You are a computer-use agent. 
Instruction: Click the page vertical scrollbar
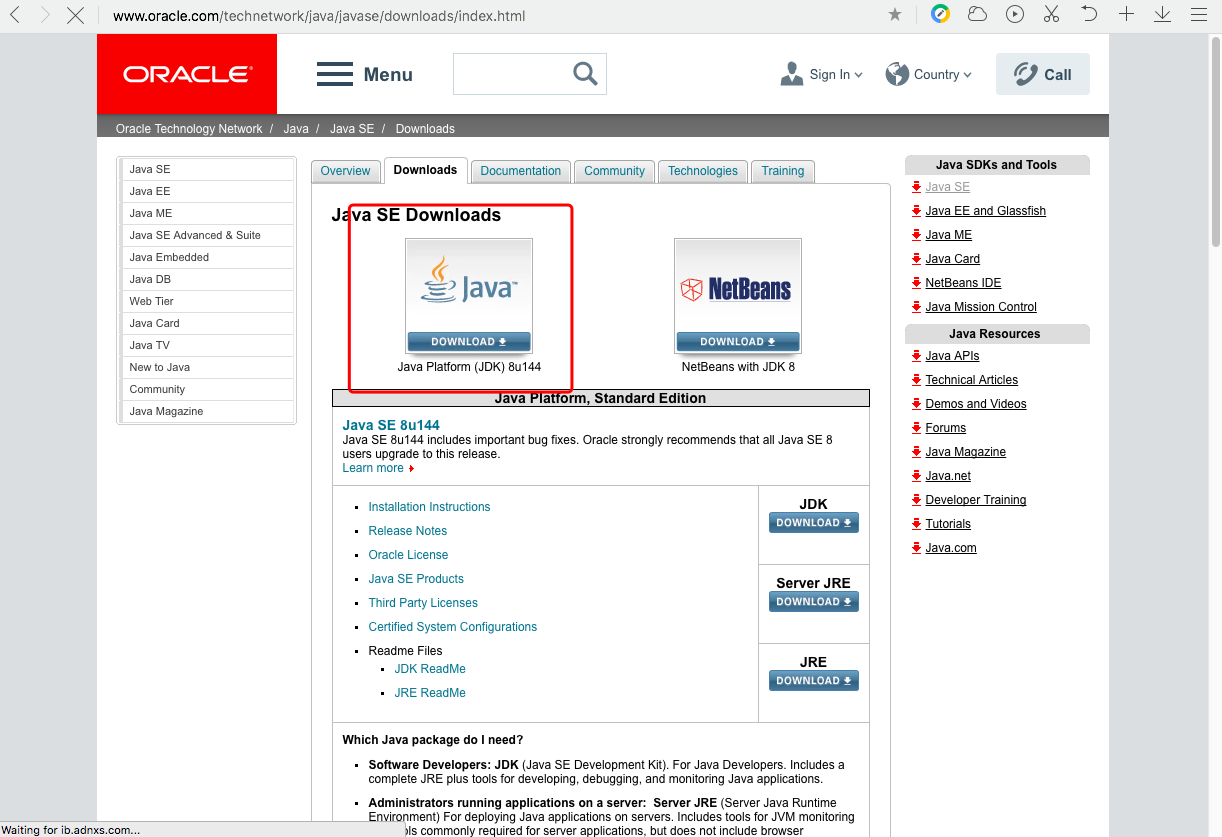[x=1216, y=140]
